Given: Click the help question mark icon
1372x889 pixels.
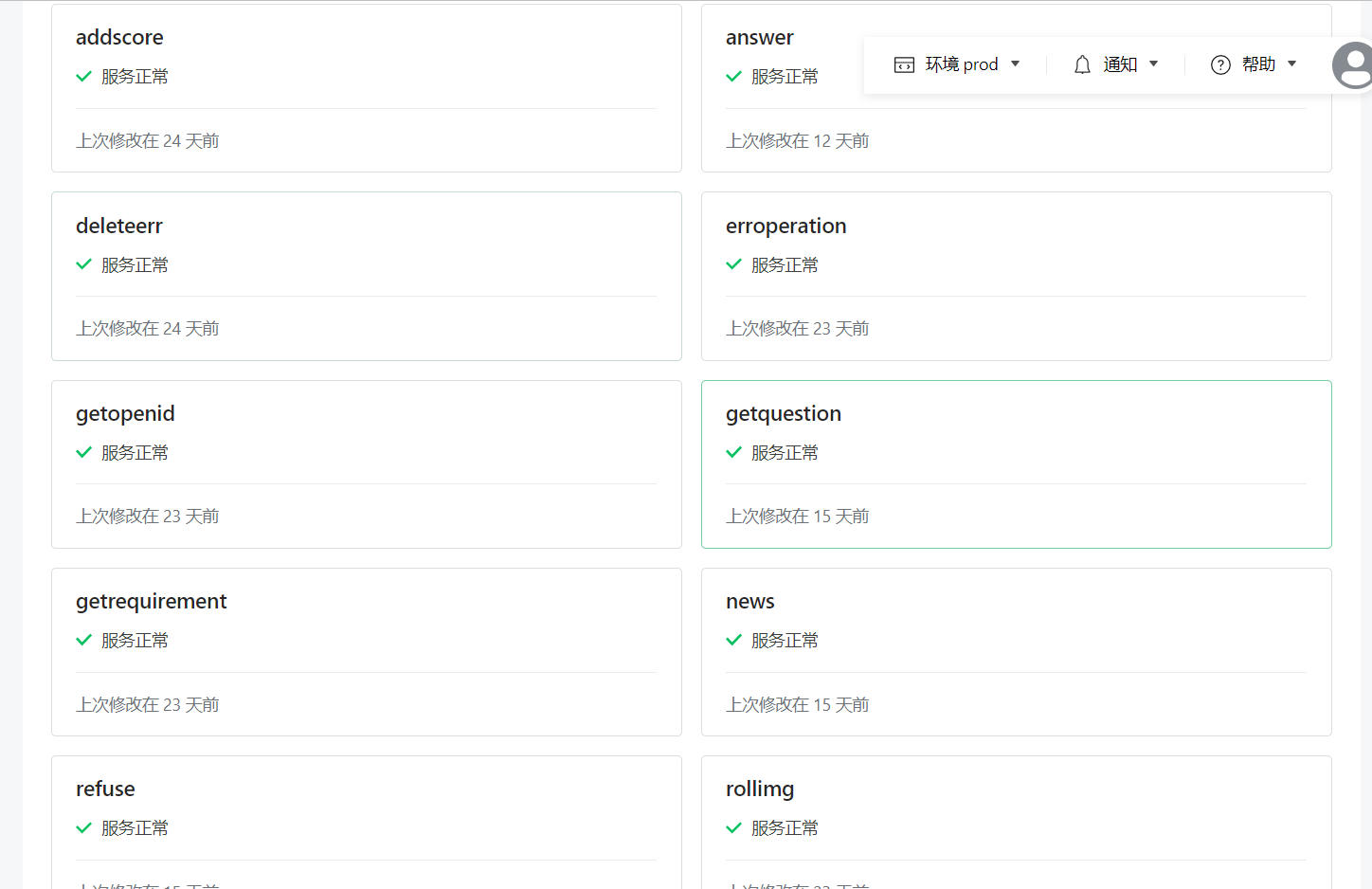Looking at the screenshot, I should (x=1220, y=64).
